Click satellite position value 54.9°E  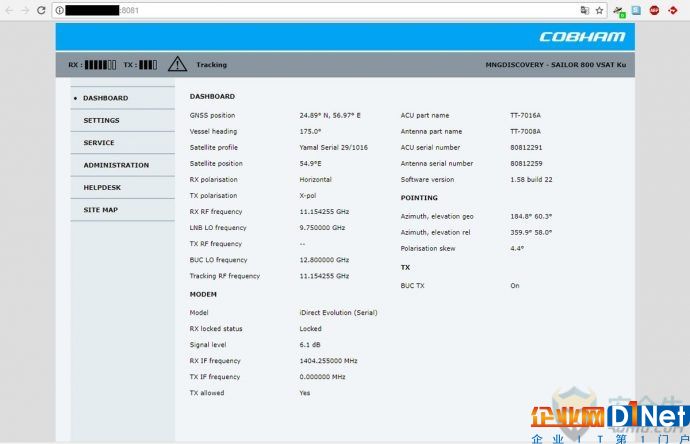pyautogui.click(x=310, y=163)
